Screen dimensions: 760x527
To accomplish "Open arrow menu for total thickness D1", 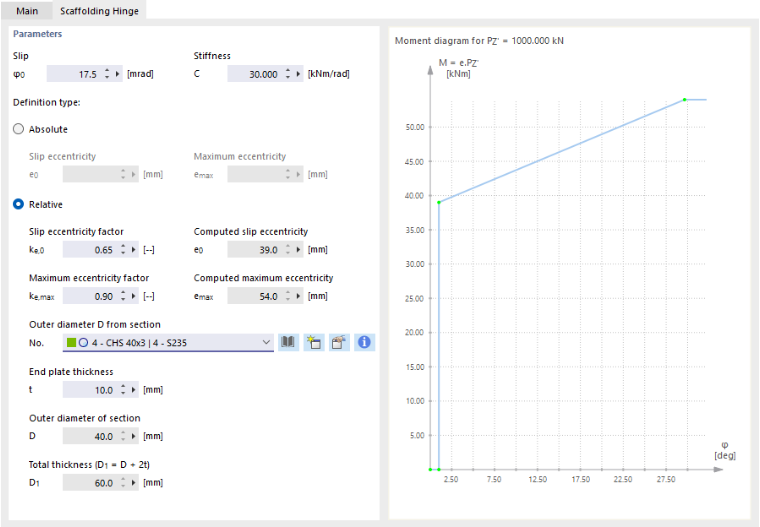I will coord(133,483).
